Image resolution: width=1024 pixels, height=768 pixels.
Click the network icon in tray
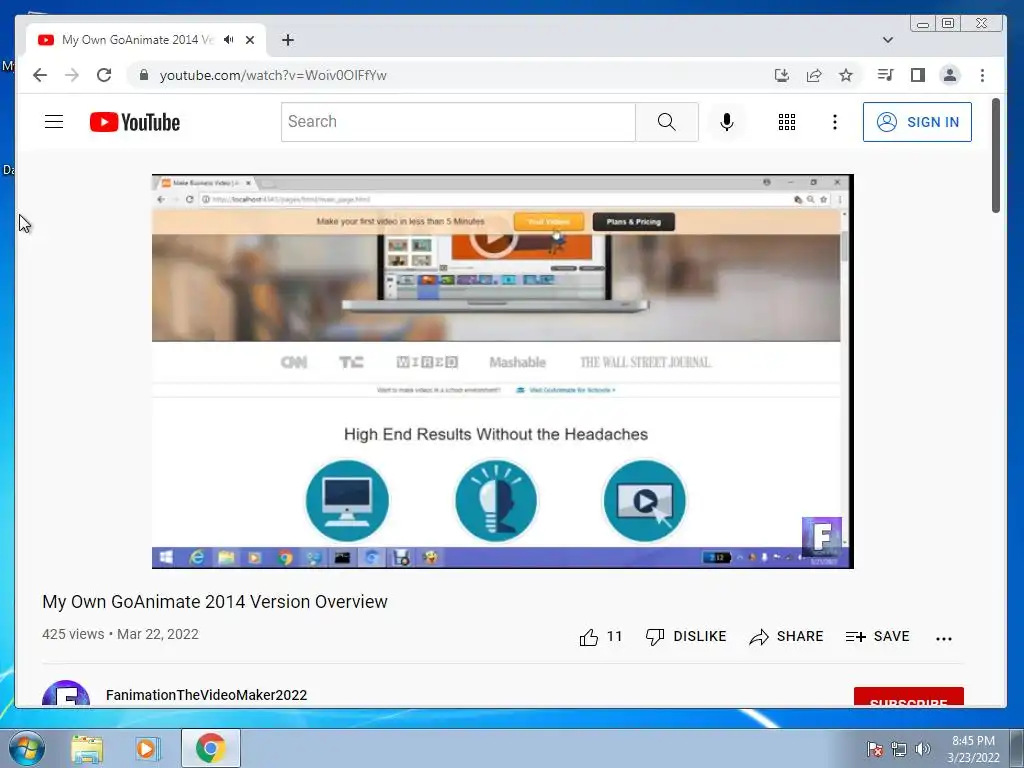coord(899,749)
